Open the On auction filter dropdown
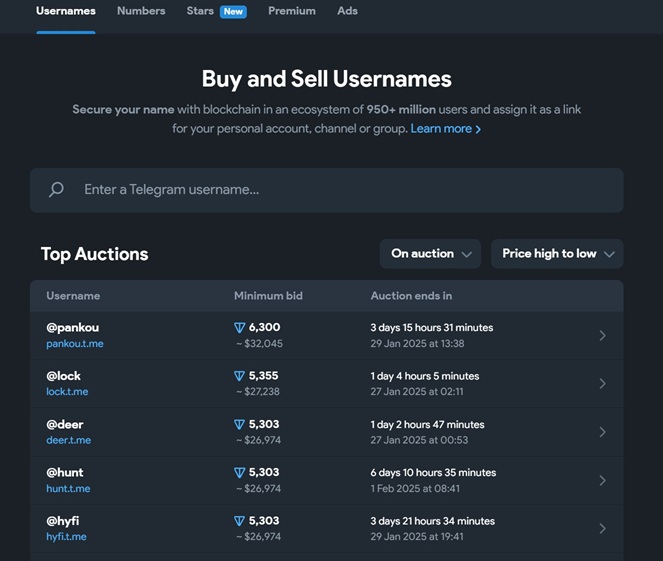 [430, 254]
